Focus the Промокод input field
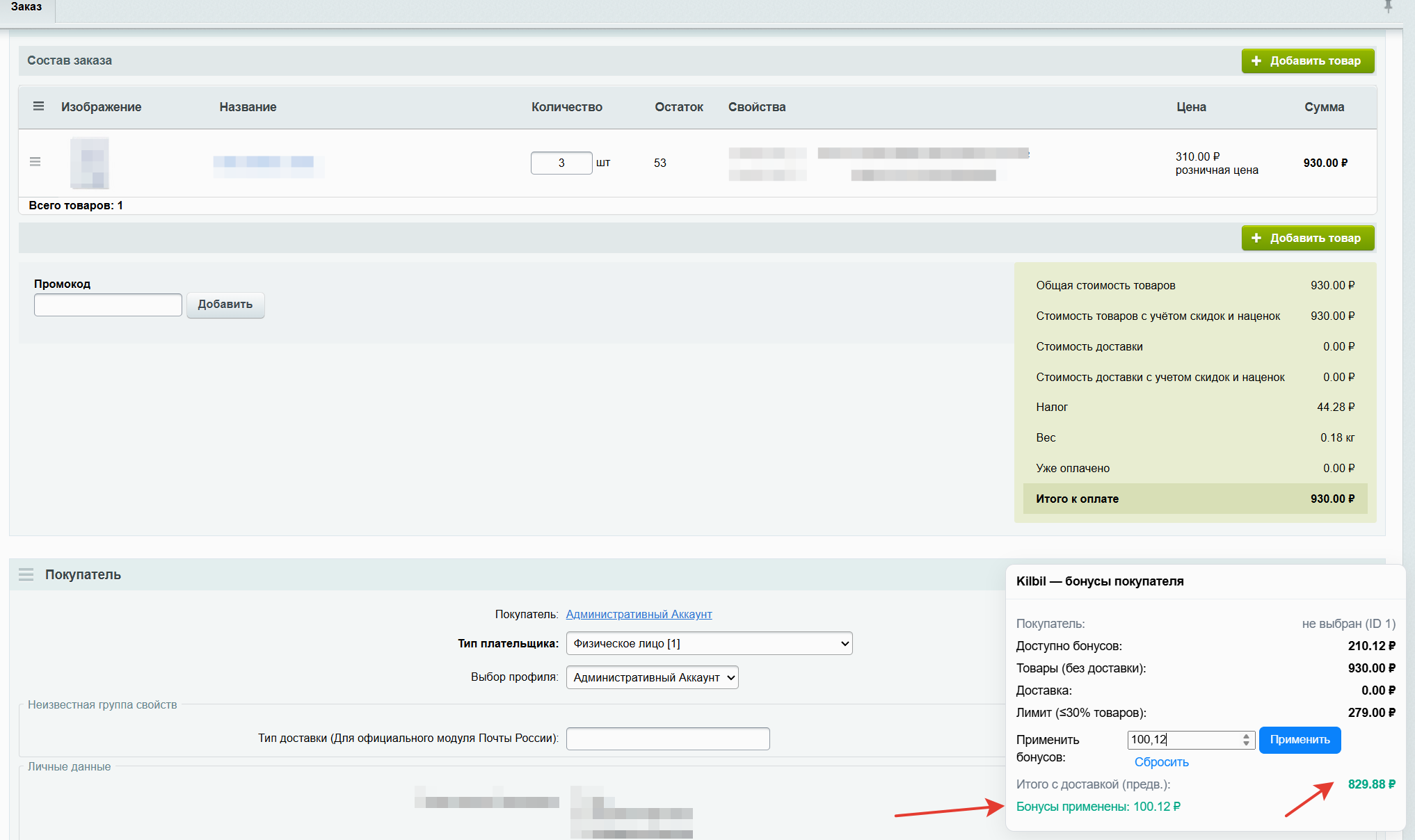The width and height of the screenshot is (1415, 840). pos(108,305)
